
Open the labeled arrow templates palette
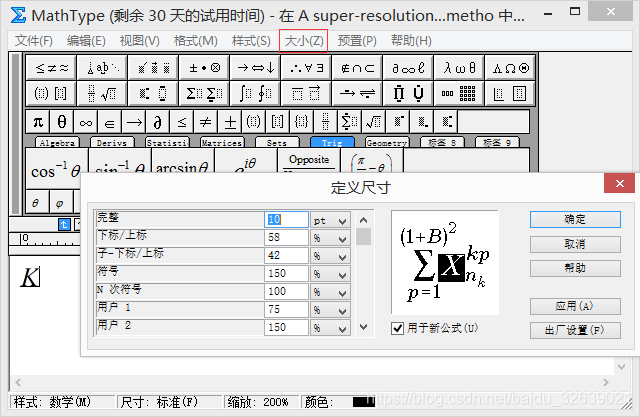(x=357, y=93)
